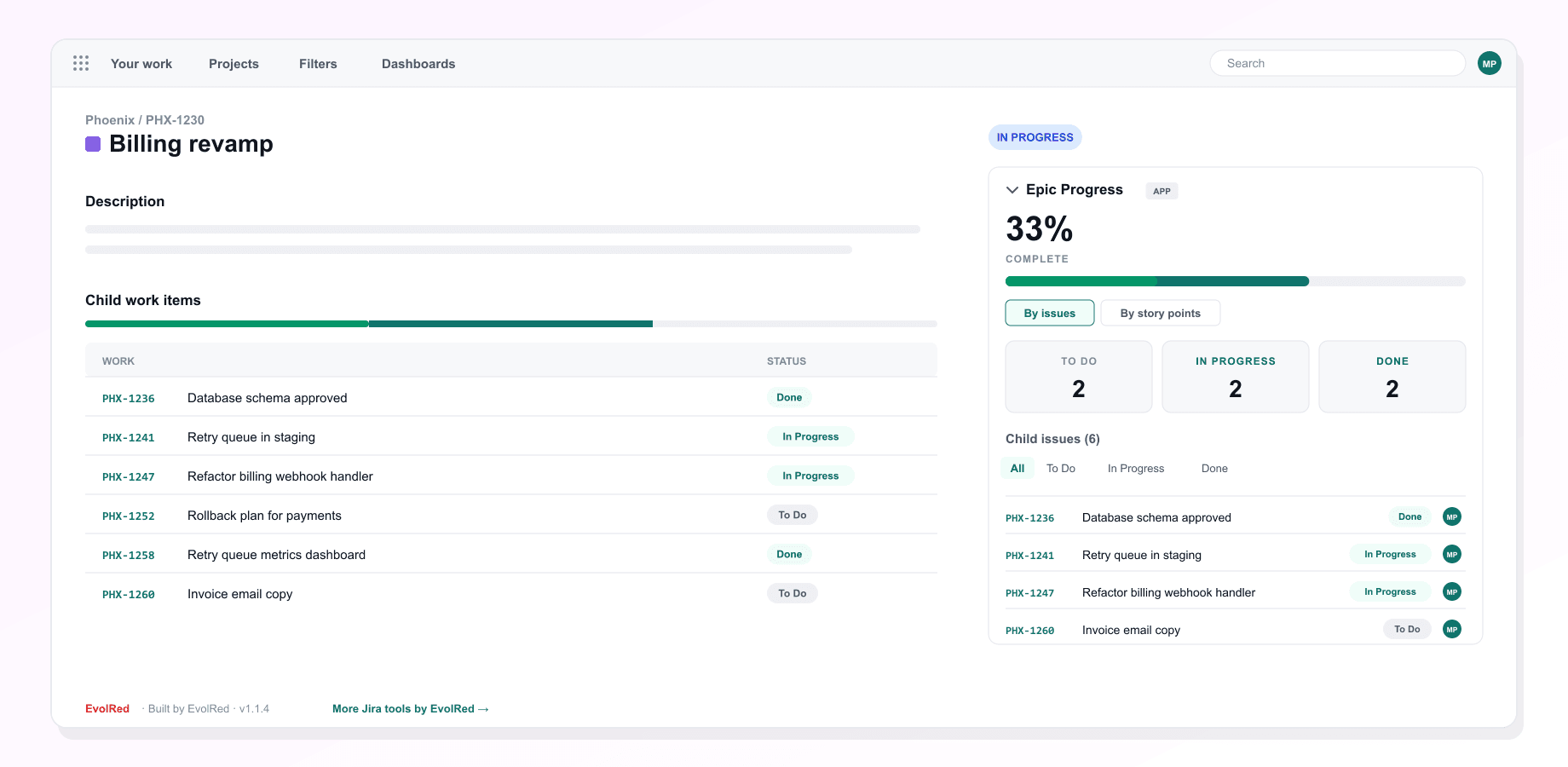This screenshot has height=767, width=1568.
Task: Click Done badge for PHX-1236 in Epic Progress
Action: click(x=1409, y=516)
